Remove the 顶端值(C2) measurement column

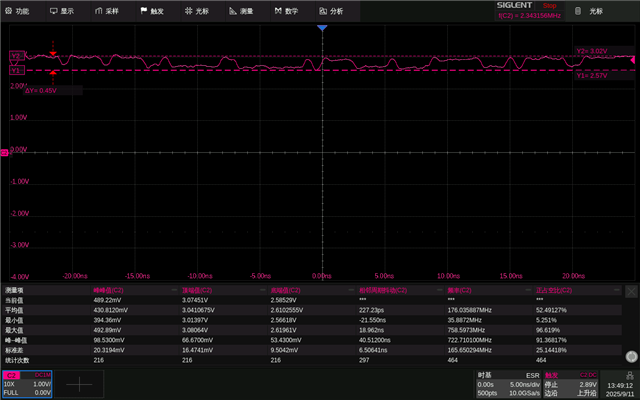263,290
